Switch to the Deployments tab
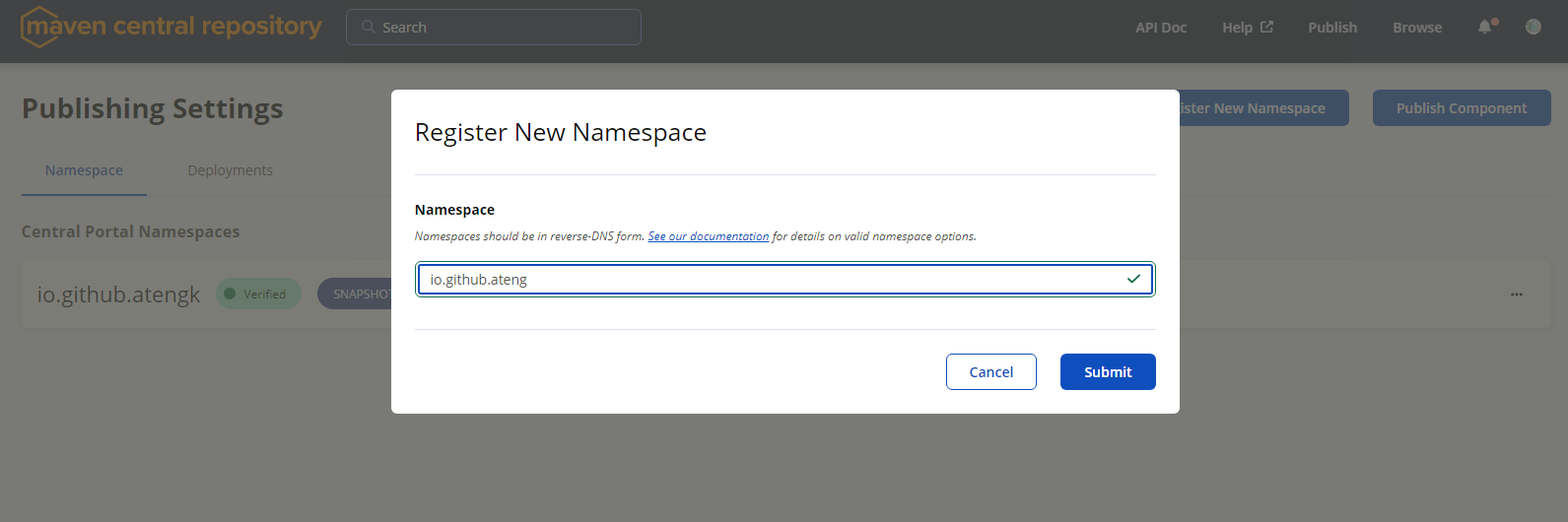Screen dimensions: 1568x522 [x=230, y=170]
